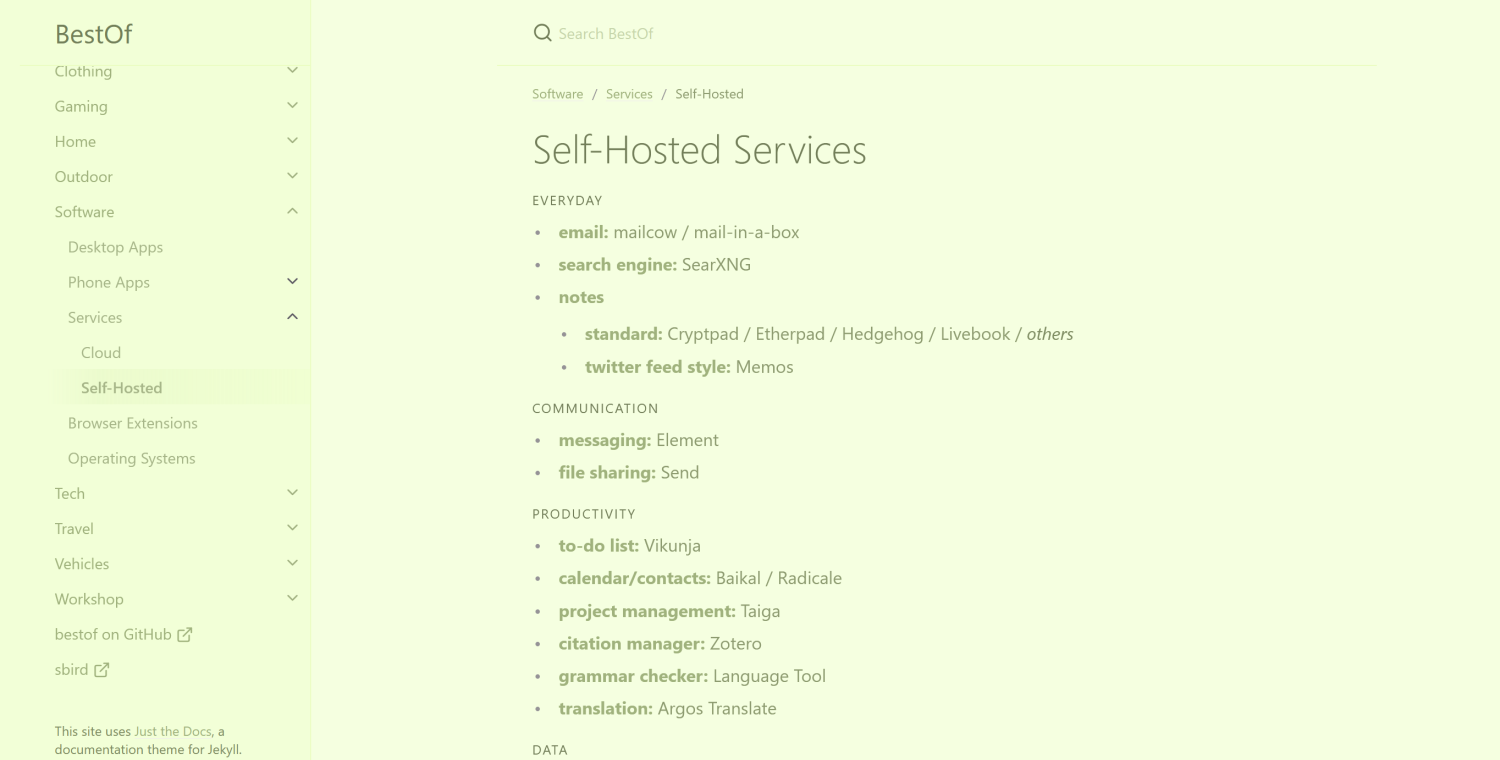The width and height of the screenshot is (1500, 760).
Task: Open the Desktop Apps page
Action: click(x=115, y=247)
